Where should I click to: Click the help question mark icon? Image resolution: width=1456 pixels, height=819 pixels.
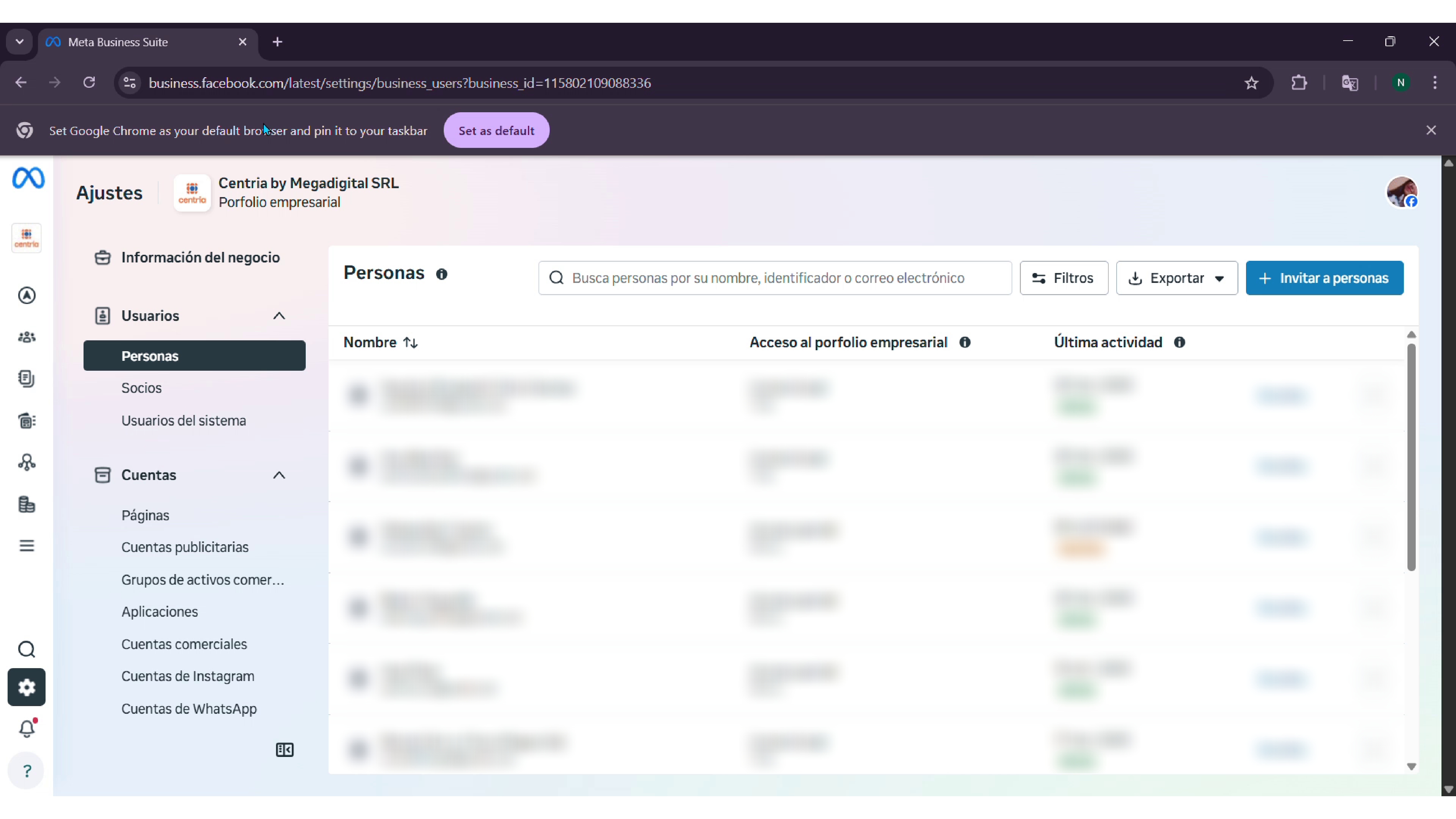tap(26, 771)
